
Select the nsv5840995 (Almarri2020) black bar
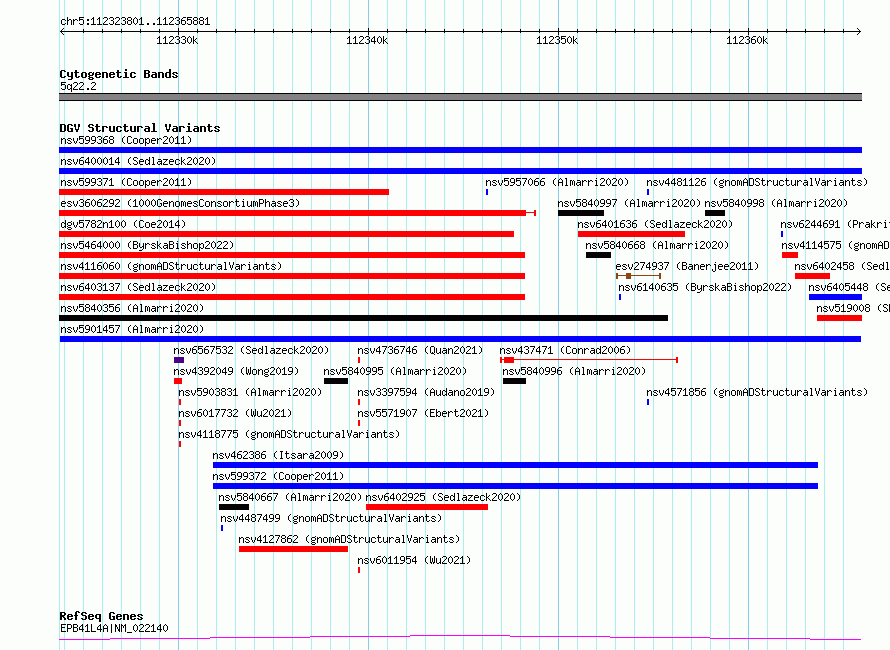point(336,381)
